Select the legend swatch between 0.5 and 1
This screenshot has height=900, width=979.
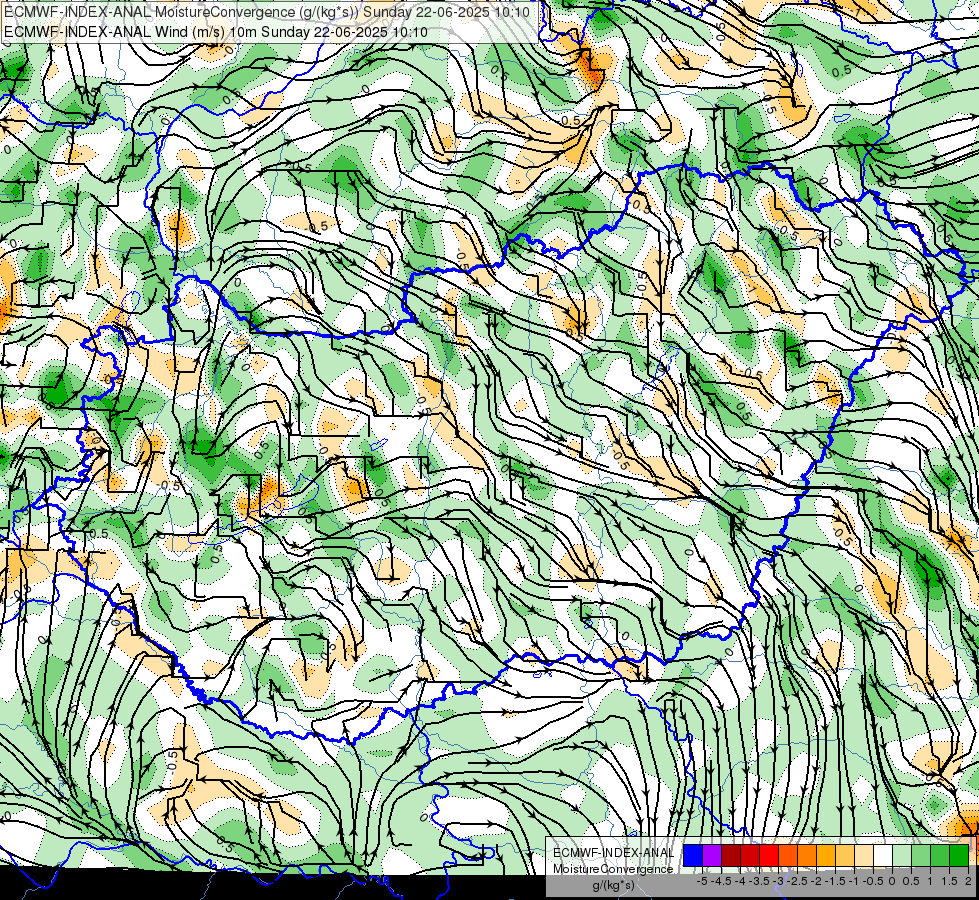click(921, 856)
